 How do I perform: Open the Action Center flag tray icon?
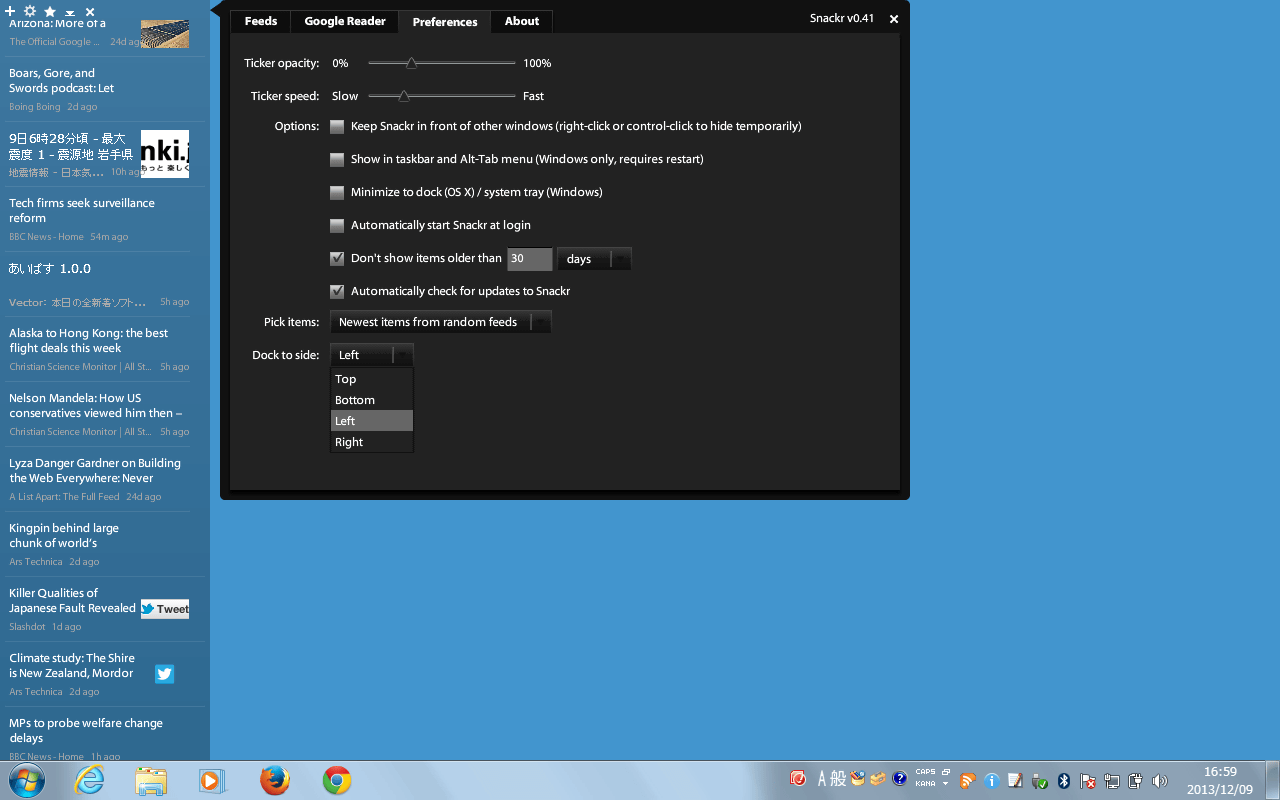pos(1088,781)
